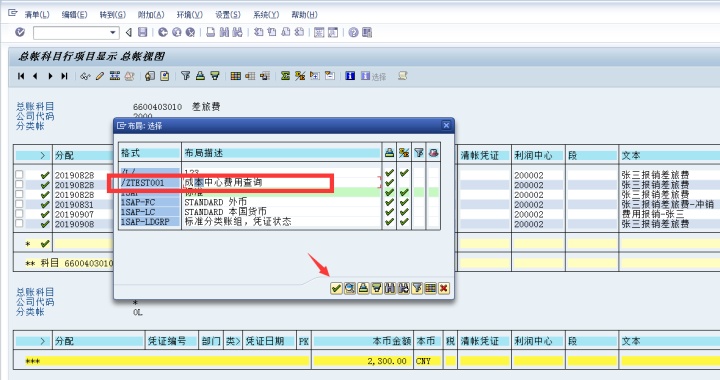The image size is (720, 380).
Task: Open the 编辑(E) menu
Action: (74, 15)
